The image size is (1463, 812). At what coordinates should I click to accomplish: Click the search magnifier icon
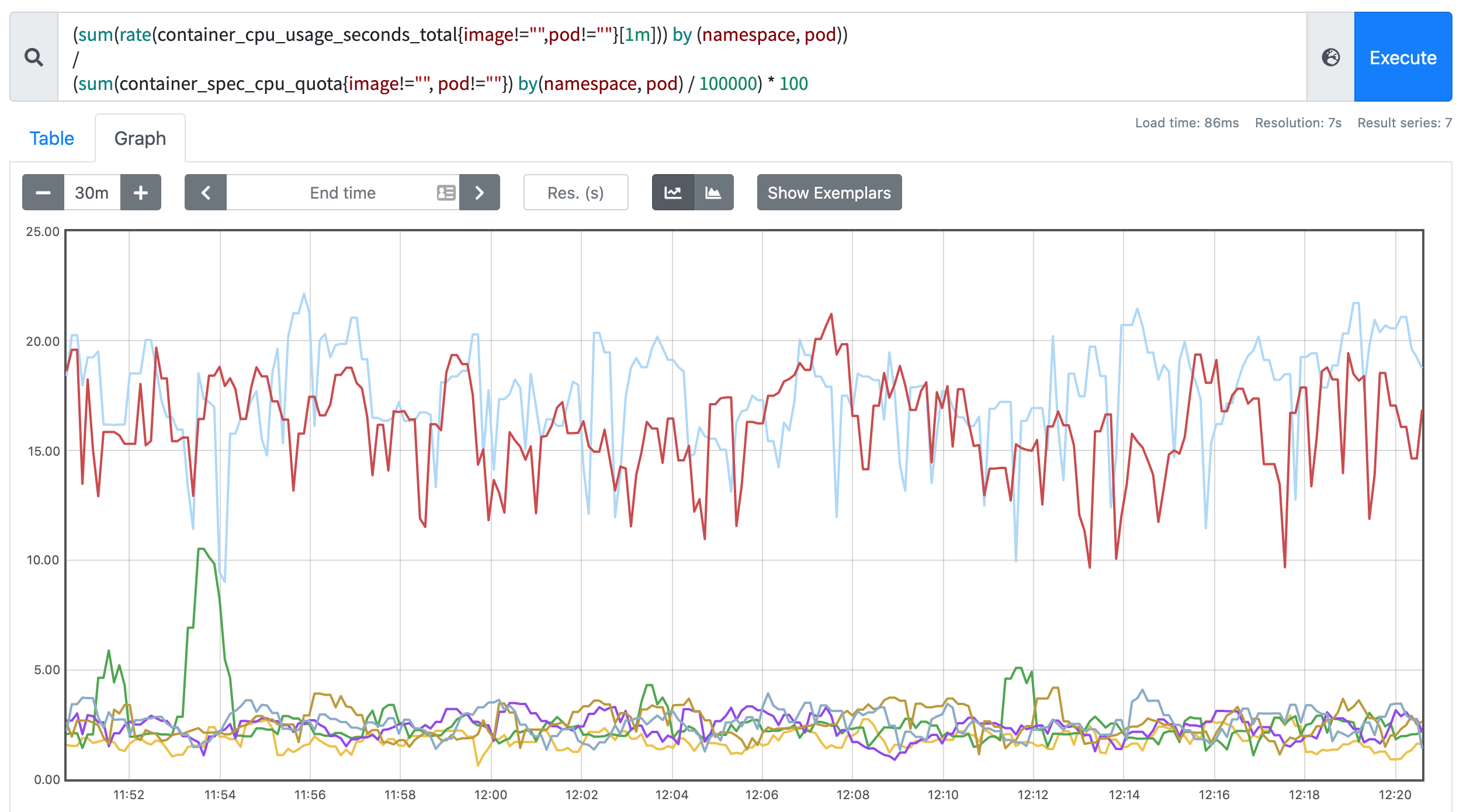[34, 57]
